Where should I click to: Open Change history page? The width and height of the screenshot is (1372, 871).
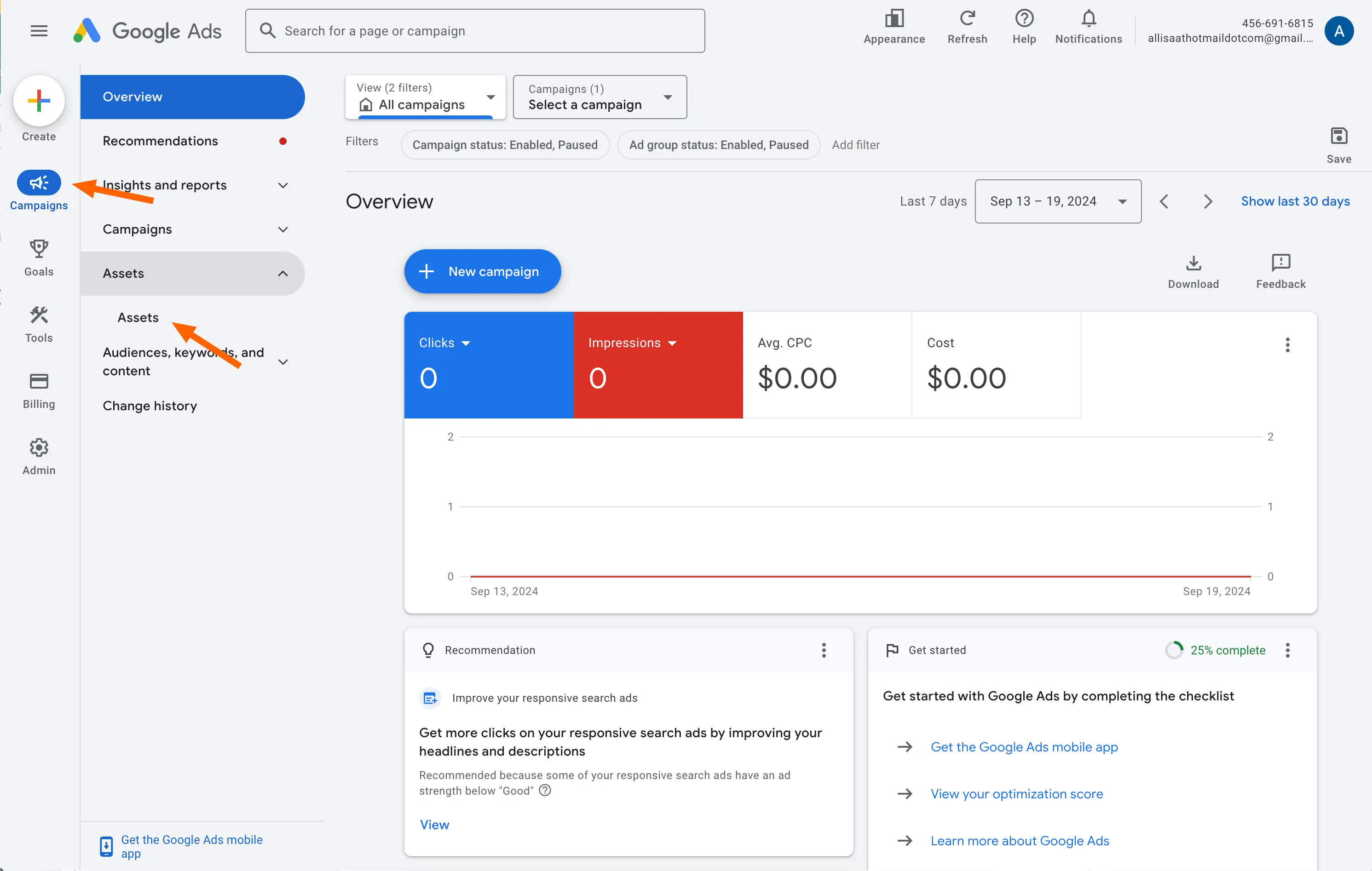coord(149,406)
